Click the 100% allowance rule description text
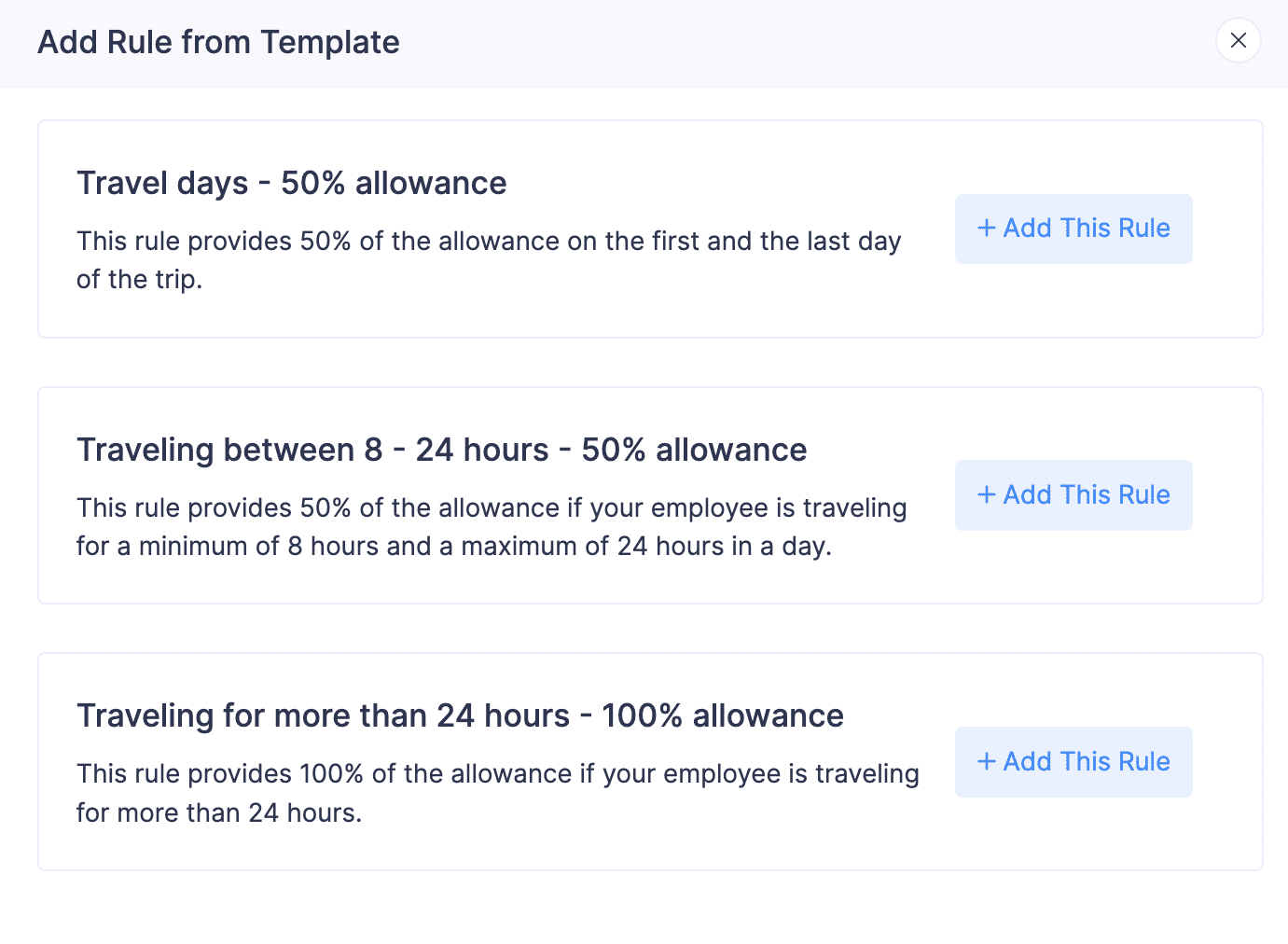The width and height of the screenshot is (1288, 944). 497,774
